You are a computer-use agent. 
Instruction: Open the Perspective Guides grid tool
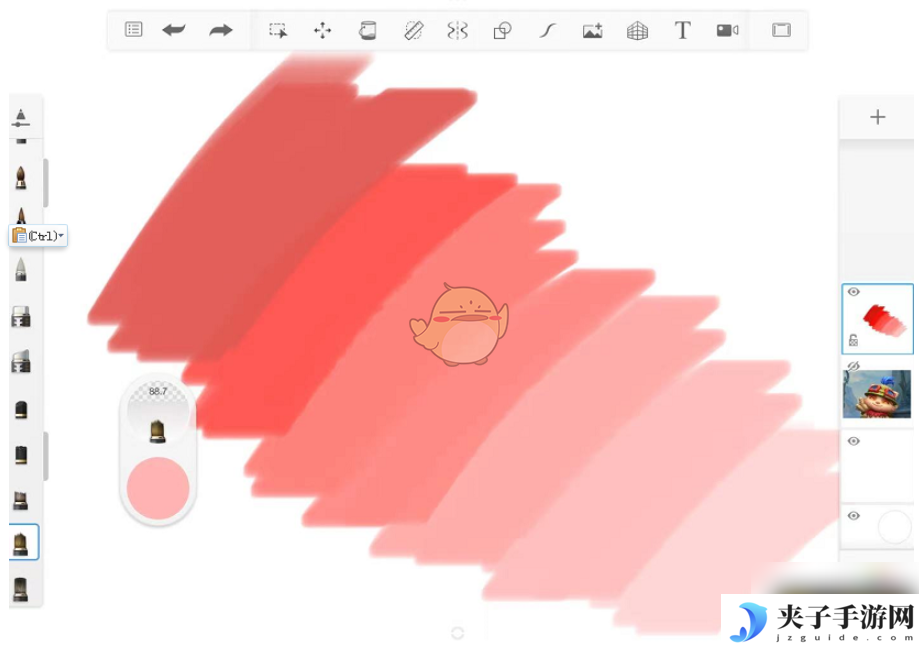(637, 30)
